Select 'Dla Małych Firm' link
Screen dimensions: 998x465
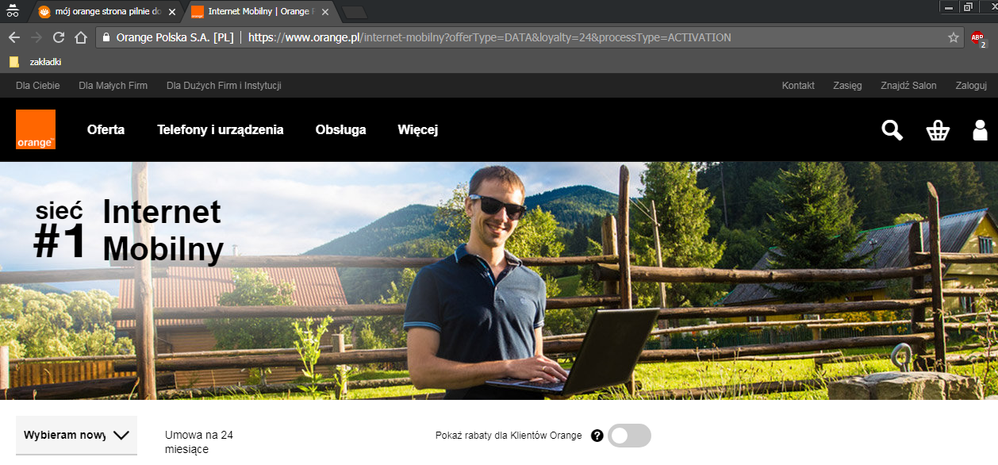click(113, 86)
